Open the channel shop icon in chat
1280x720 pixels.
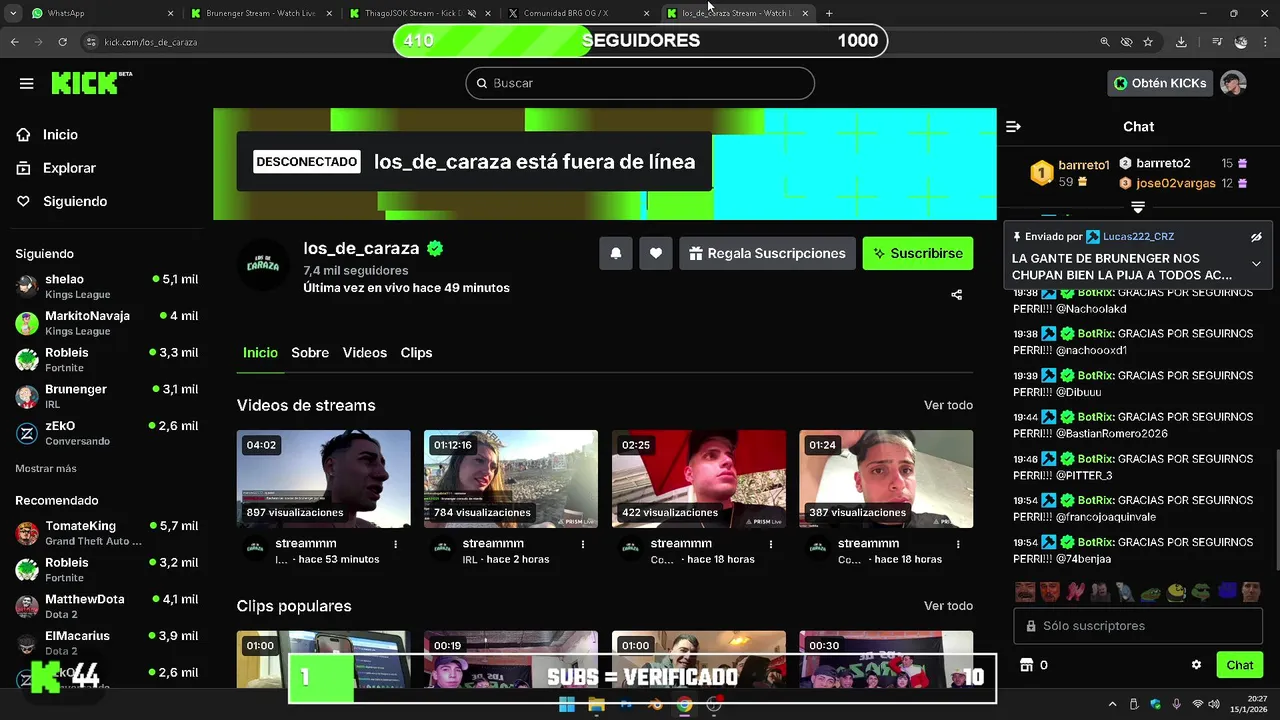[1025, 665]
